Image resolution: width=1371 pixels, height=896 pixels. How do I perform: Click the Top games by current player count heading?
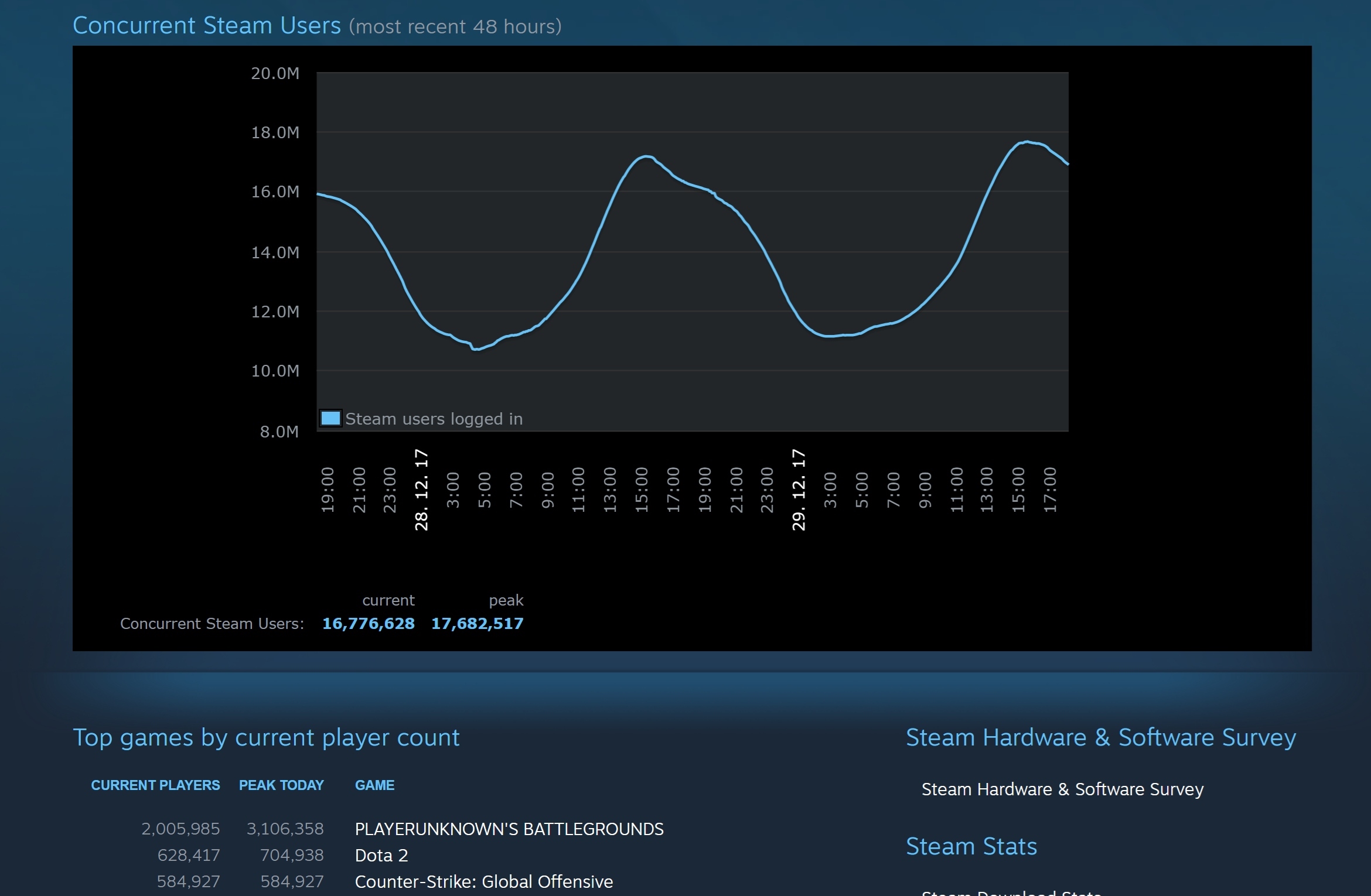pos(266,737)
